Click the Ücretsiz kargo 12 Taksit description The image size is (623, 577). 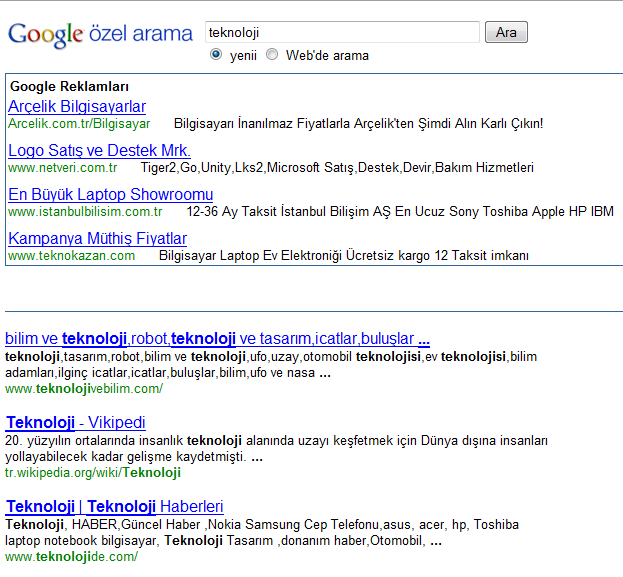[344, 256]
